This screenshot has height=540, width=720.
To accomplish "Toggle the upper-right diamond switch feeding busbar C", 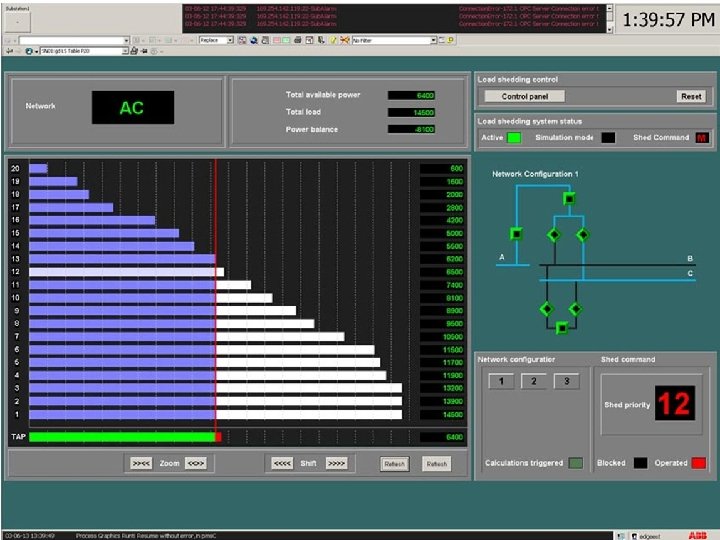I will pyautogui.click(x=583, y=235).
